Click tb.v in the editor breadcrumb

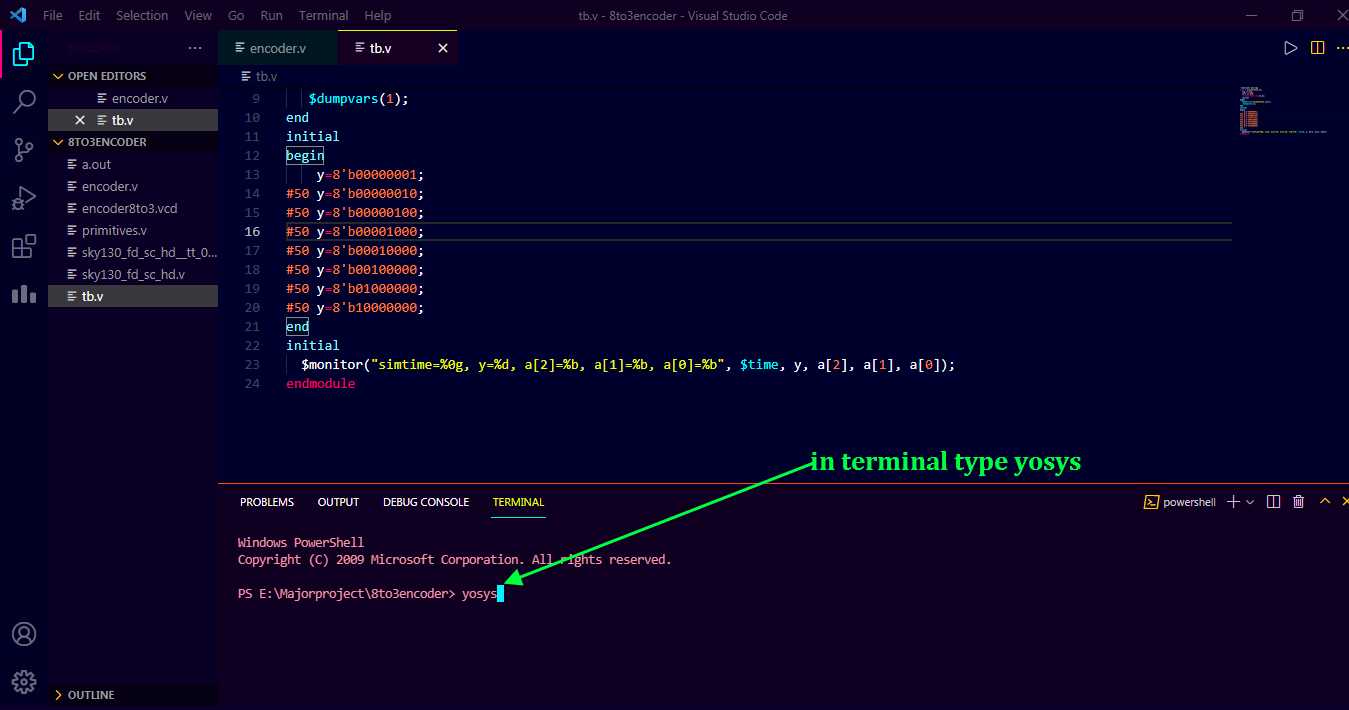pyautogui.click(x=266, y=76)
